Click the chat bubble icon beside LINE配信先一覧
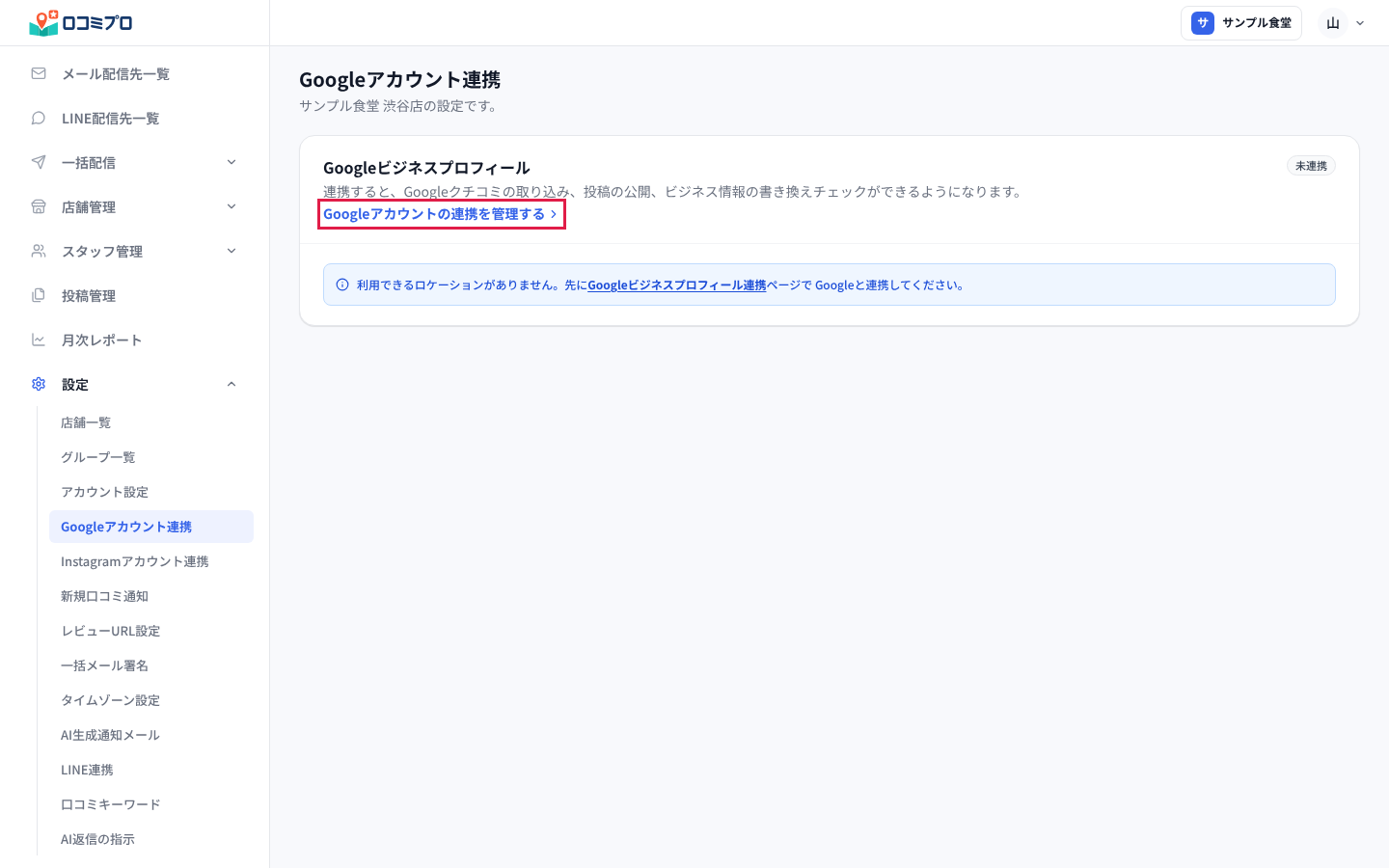 point(39,118)
